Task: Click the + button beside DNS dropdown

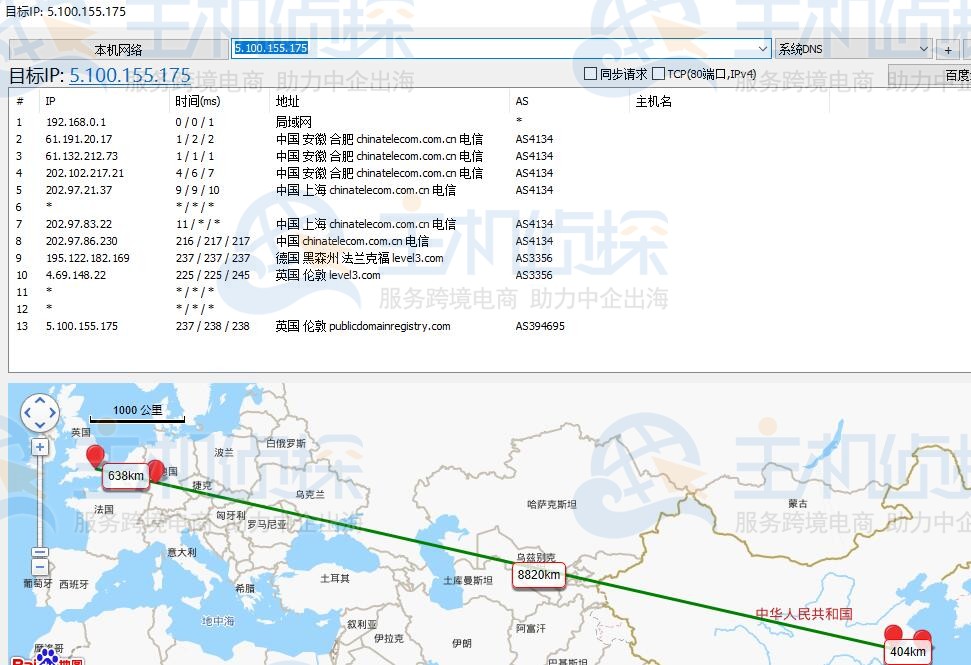Action: click(x=947, y=49)
